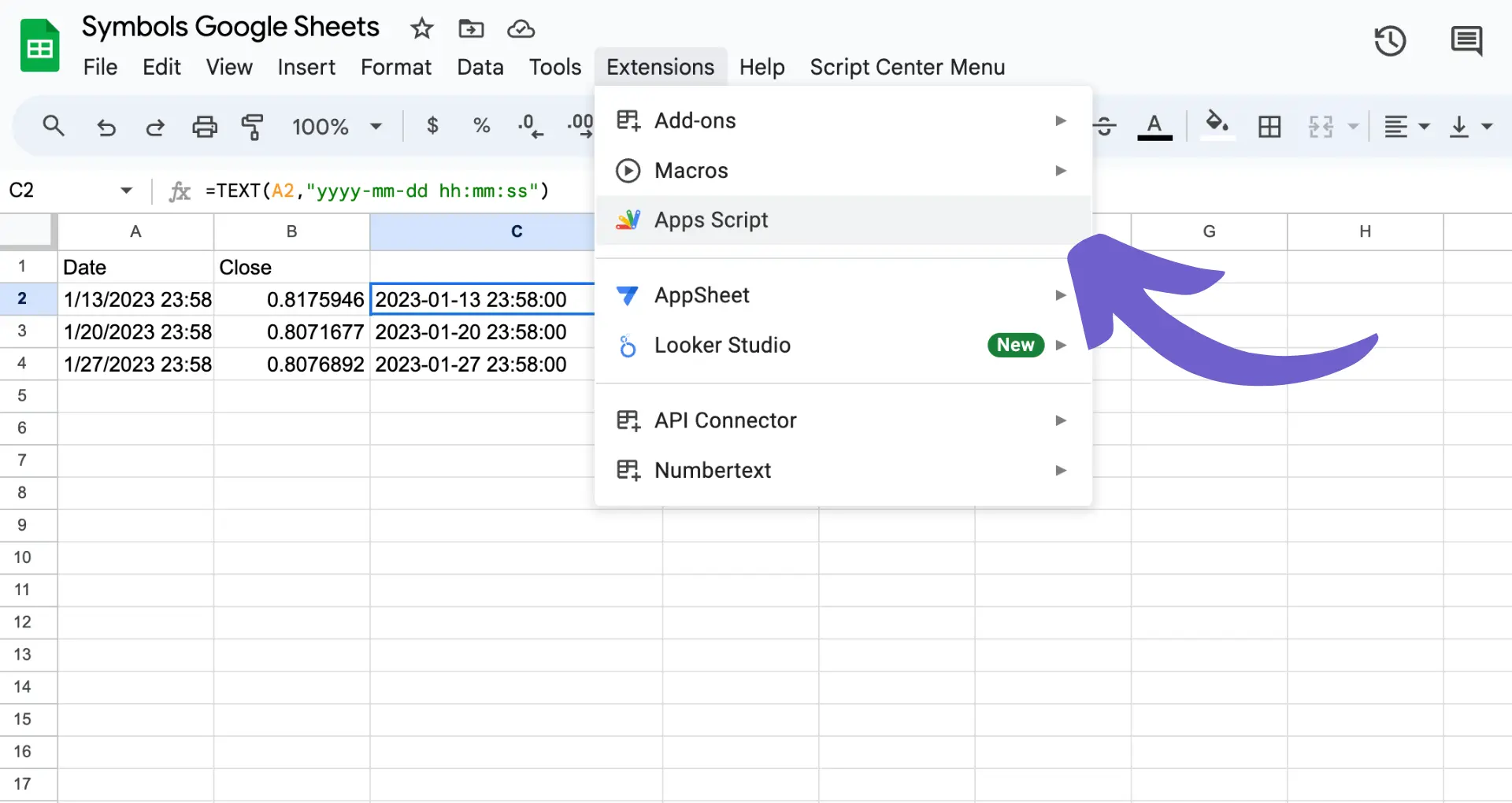The image size is (1512, 803).
Task: Select column H header
Action: (x=1365, y=231)
